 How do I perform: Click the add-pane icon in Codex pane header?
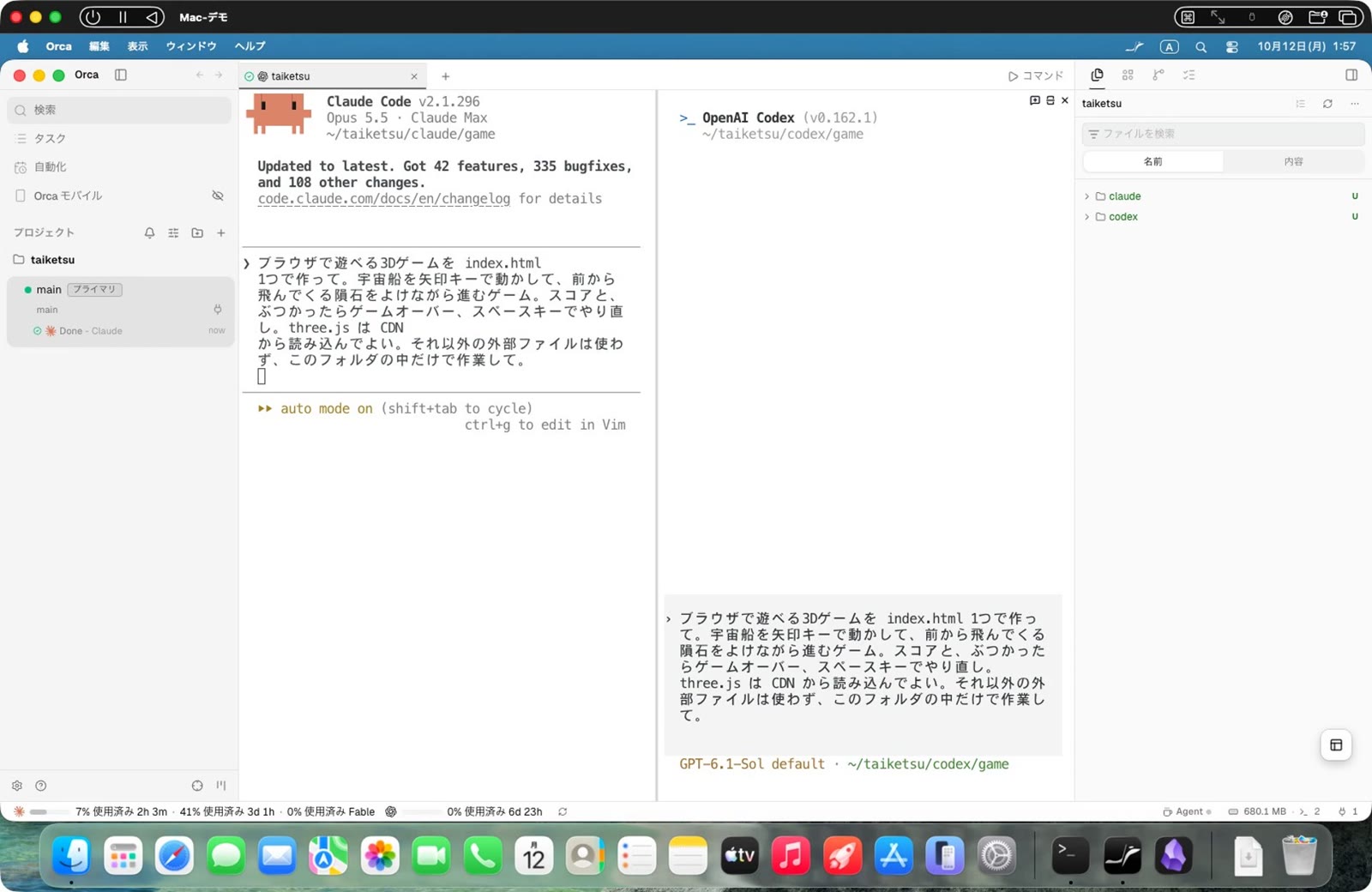(1035, 100)
